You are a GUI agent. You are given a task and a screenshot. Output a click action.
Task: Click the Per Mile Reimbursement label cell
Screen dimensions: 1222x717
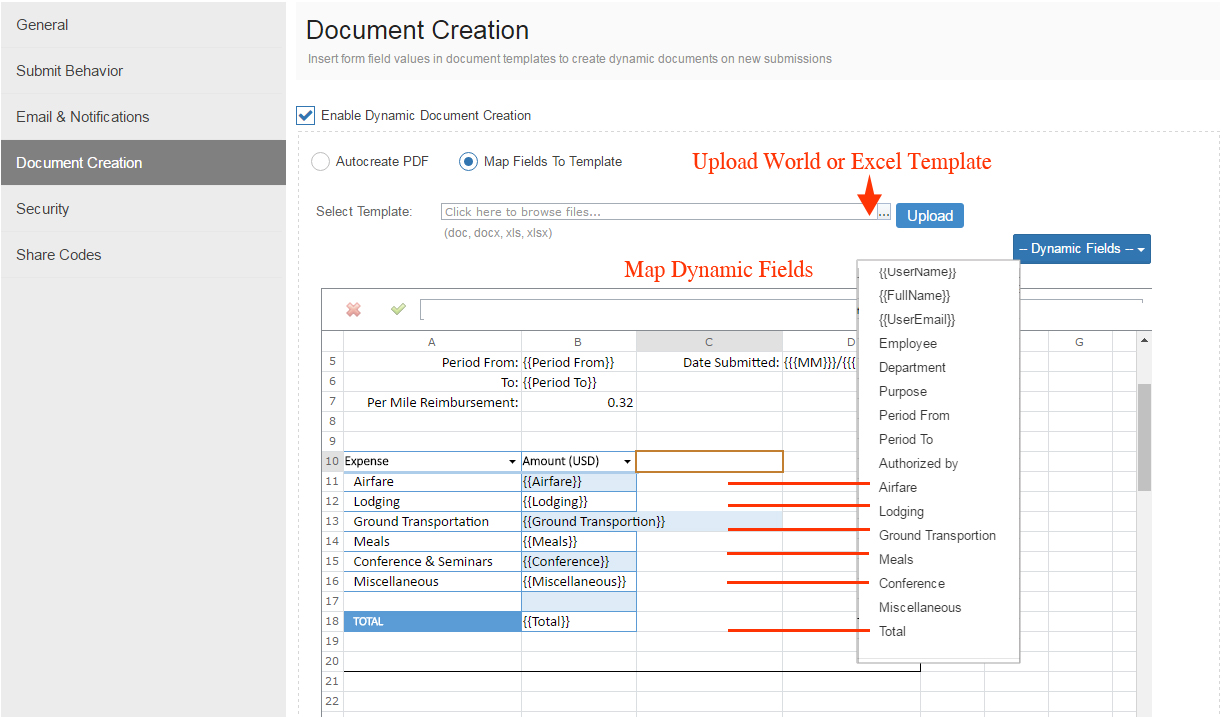click(432, 402)
